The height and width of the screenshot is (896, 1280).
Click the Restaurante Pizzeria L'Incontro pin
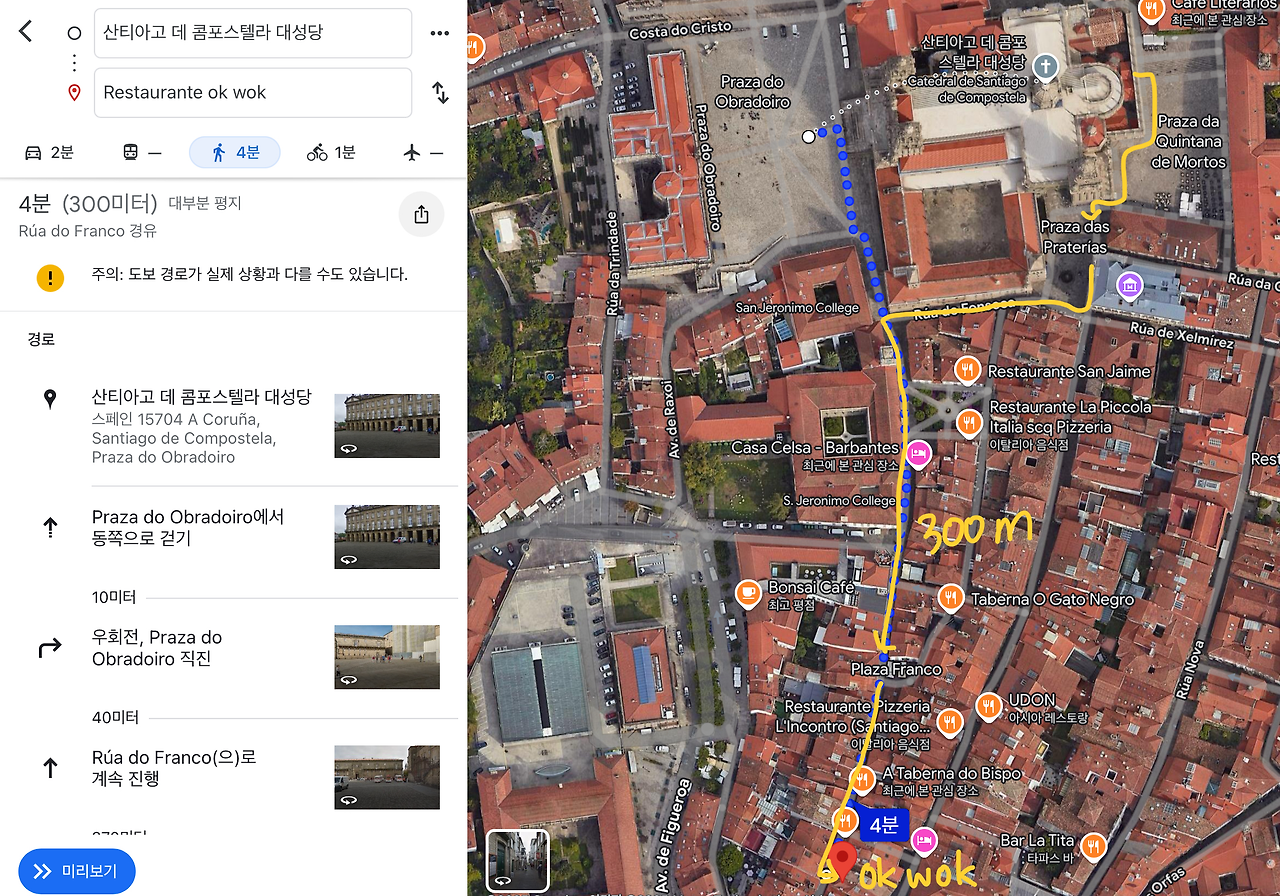pos(950,721)
